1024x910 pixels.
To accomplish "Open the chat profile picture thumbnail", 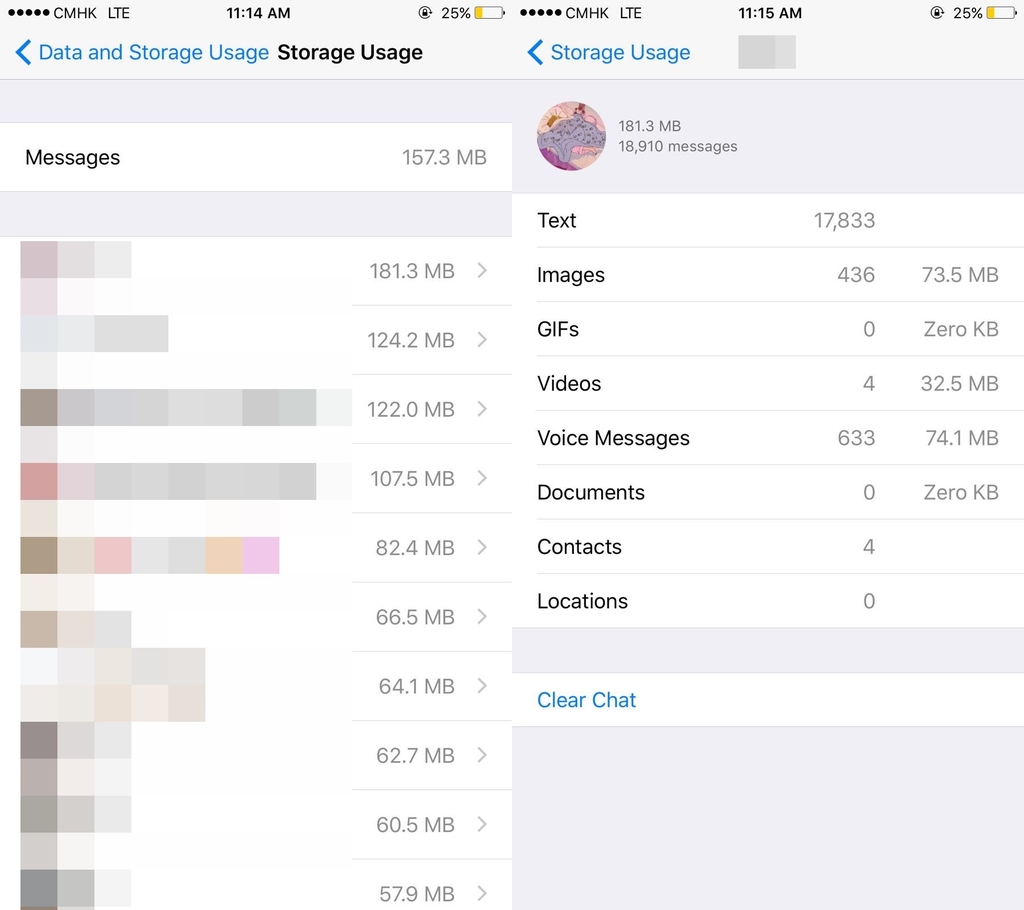I will (x=571, y=136).
